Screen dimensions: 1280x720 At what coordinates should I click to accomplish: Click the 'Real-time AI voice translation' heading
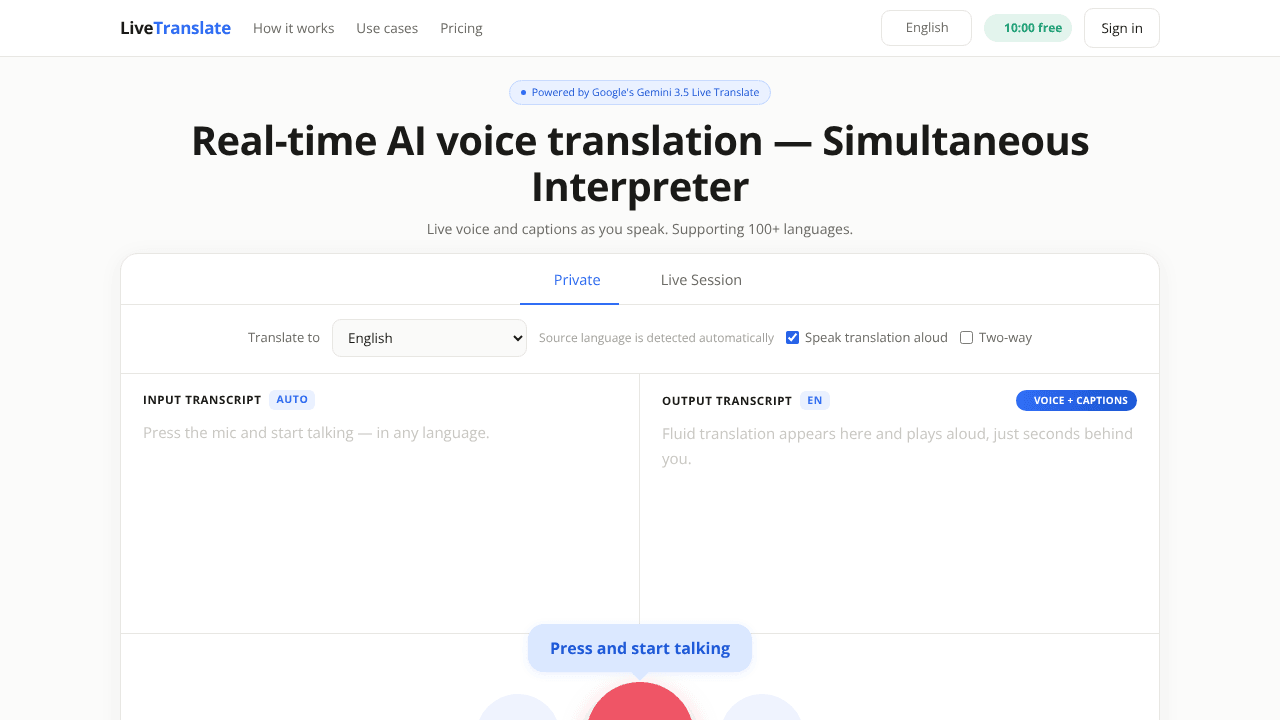coord(640,164)
